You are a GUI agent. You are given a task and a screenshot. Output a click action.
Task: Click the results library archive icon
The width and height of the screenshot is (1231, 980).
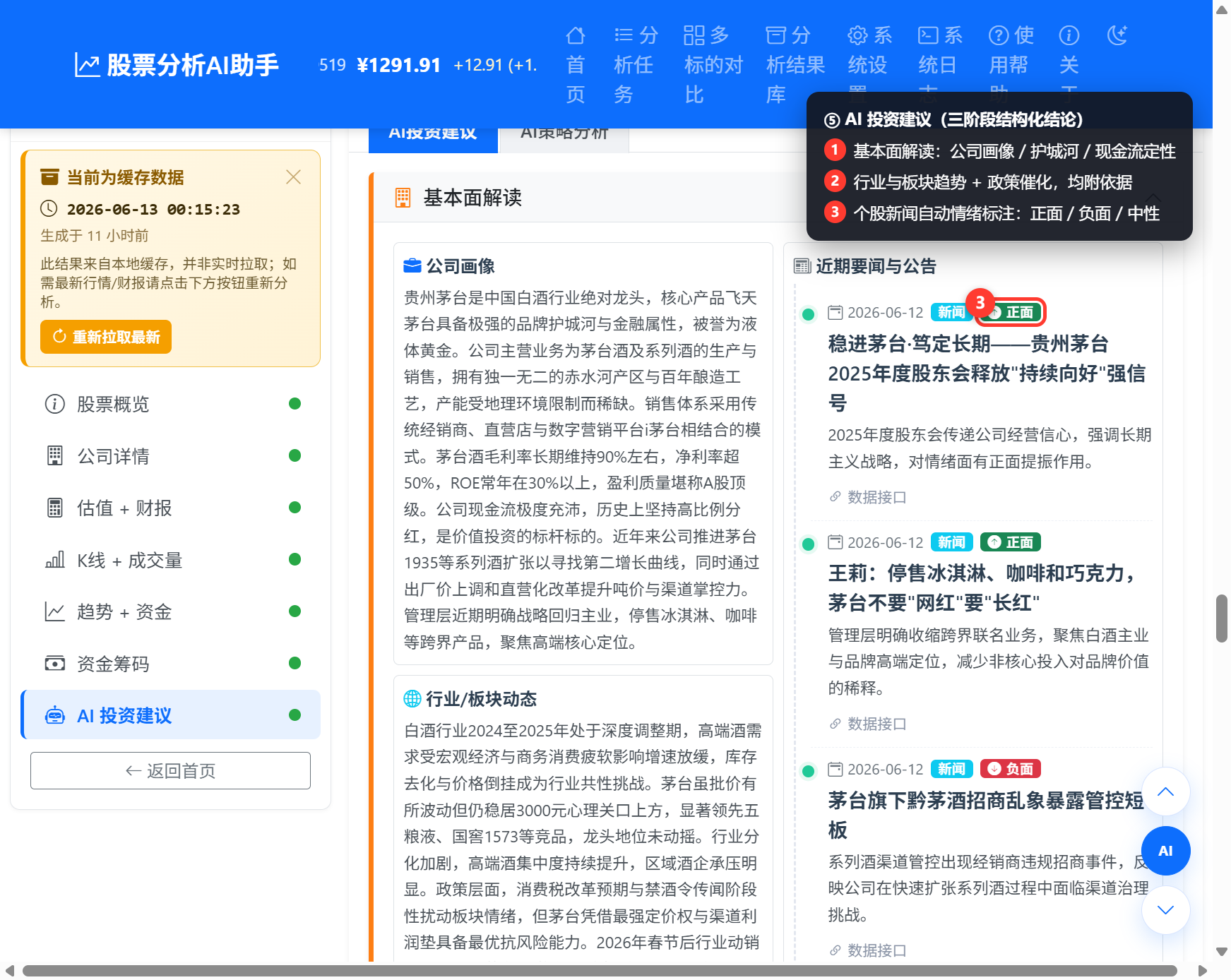point(775,35)
